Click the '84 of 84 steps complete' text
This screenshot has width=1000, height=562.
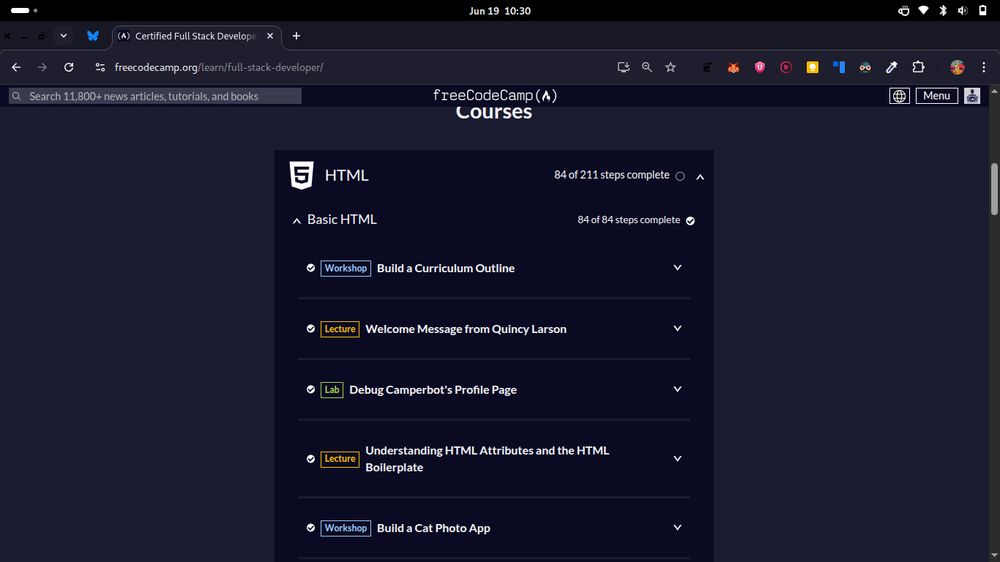click(629, 219)
